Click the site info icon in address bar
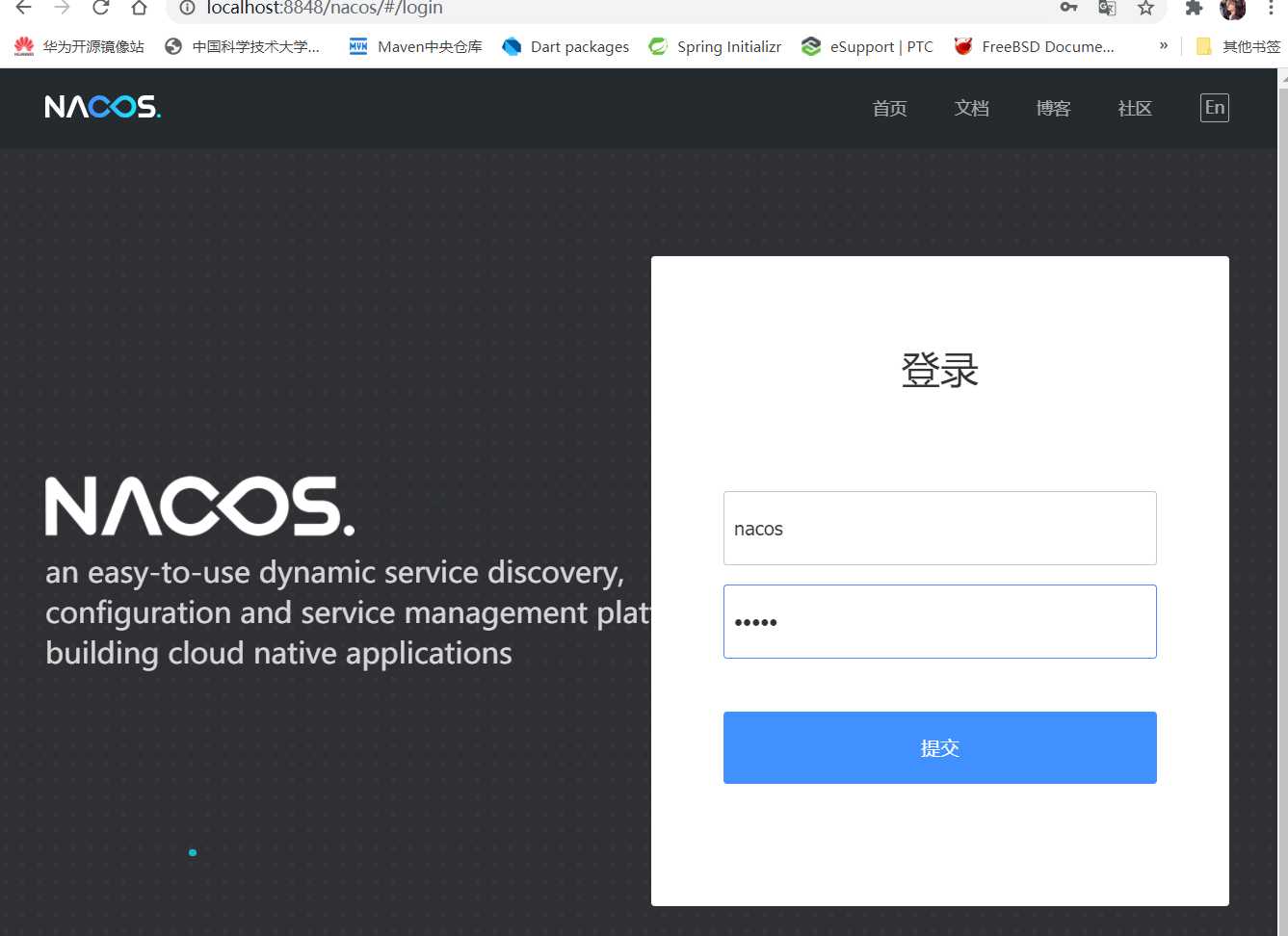Screen dimensions: 1288x936 coord(187,8)
